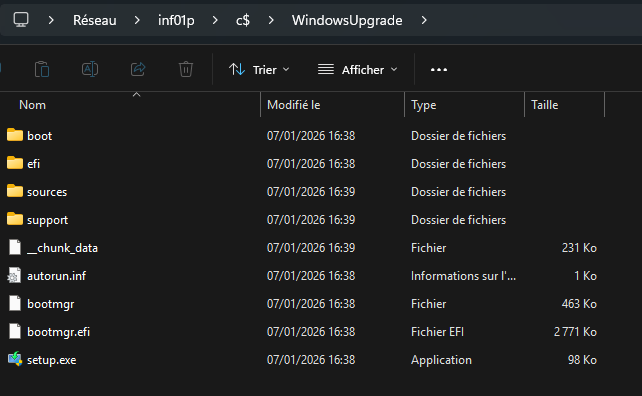Select the boot folder icon
Viewport: 642px width, 396px height.
point(15,135)
